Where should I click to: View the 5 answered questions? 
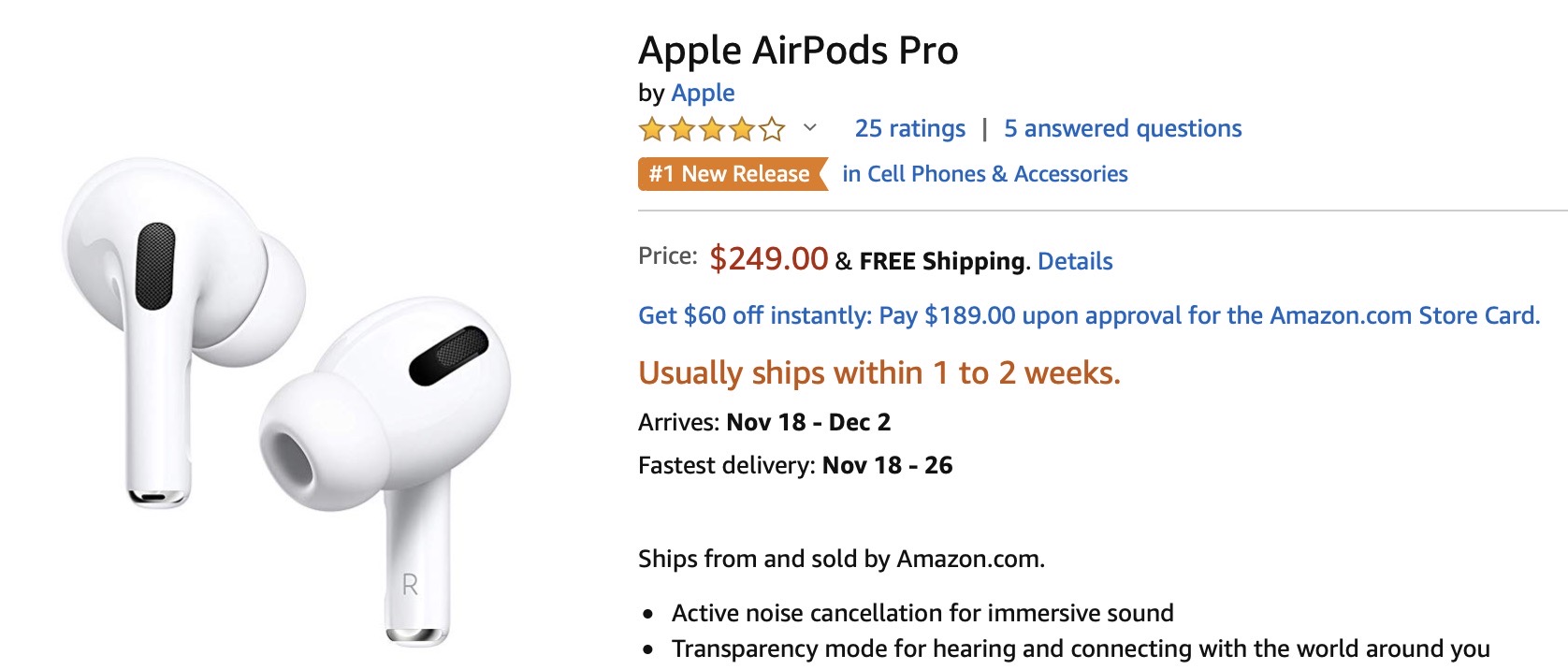click(1123, 128)
